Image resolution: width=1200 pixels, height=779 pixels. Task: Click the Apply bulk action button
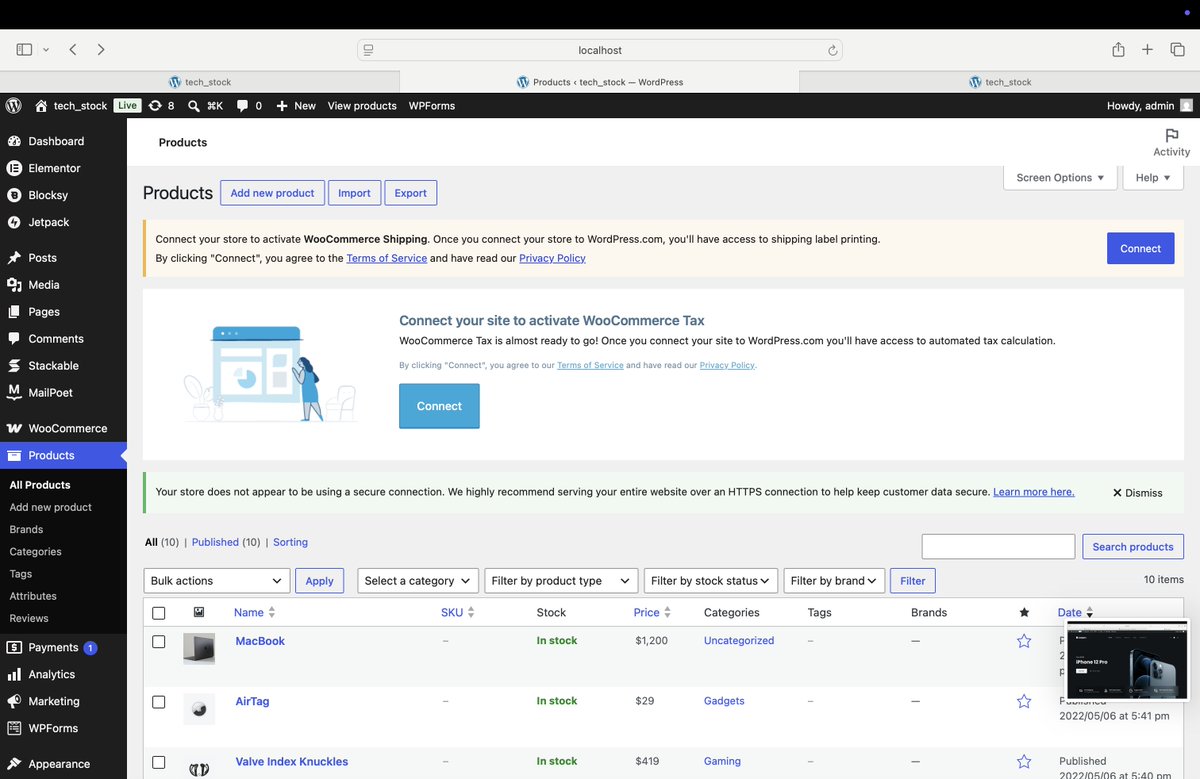pyautogui.click(x=319, y=581)
